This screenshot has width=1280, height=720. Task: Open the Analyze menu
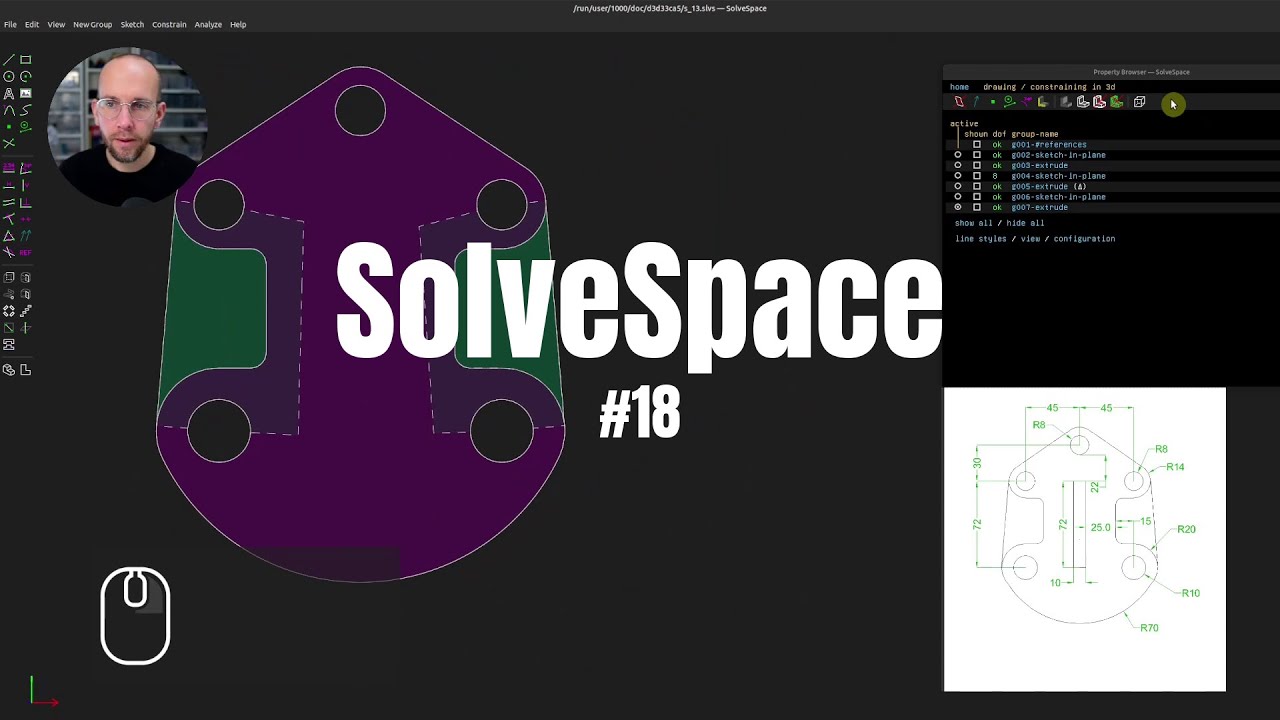coord(208,24)
